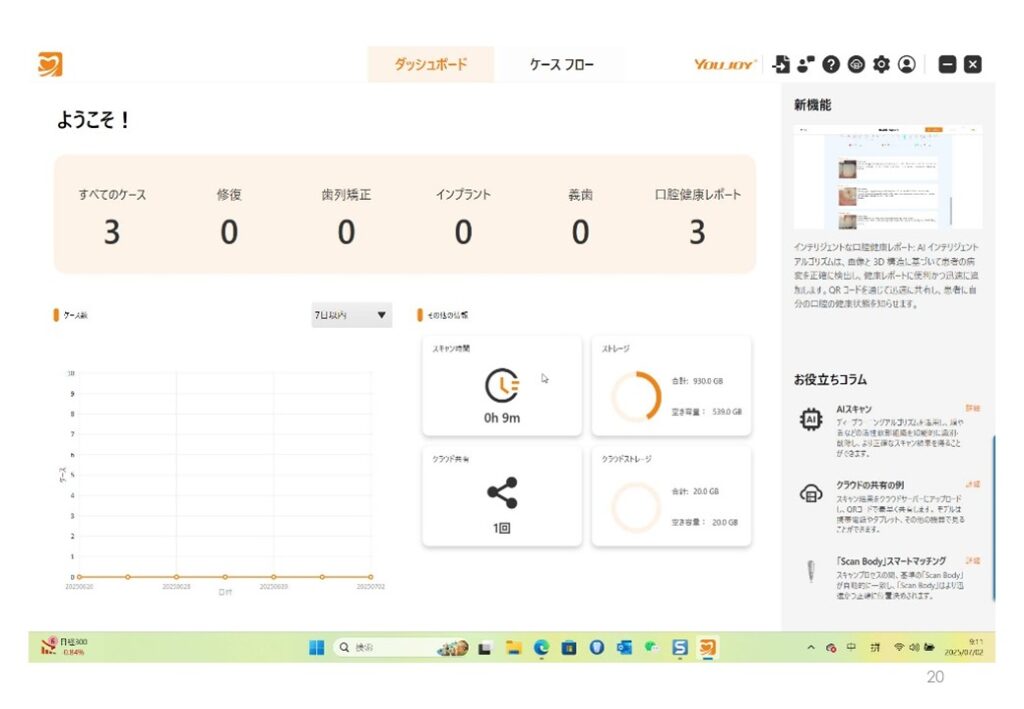
Task: Click the user account profile icon
Action: click(x=907, y=64)
